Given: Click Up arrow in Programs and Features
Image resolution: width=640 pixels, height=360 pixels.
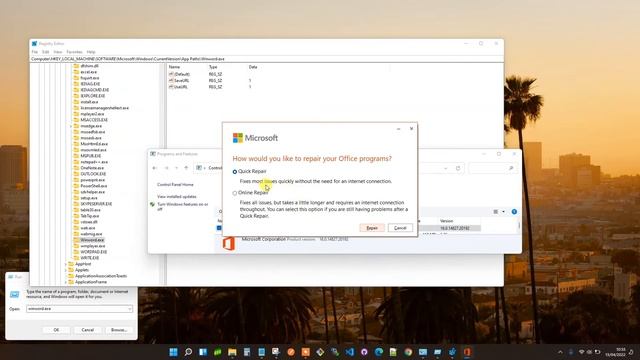Looking at the screenshot, I should point(186,168).
